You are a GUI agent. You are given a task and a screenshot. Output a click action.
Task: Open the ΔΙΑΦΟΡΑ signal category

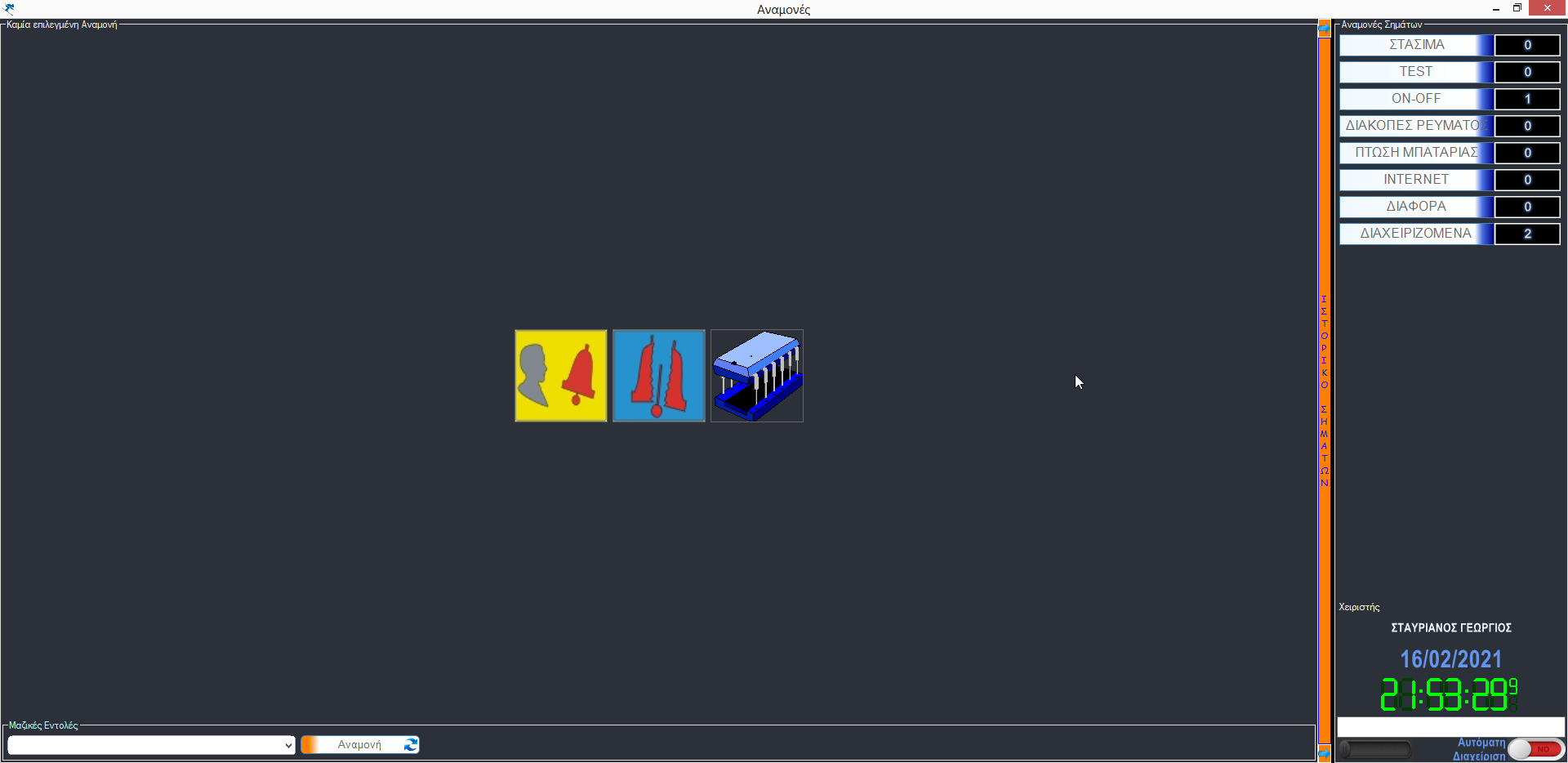tap(1417, 207)
